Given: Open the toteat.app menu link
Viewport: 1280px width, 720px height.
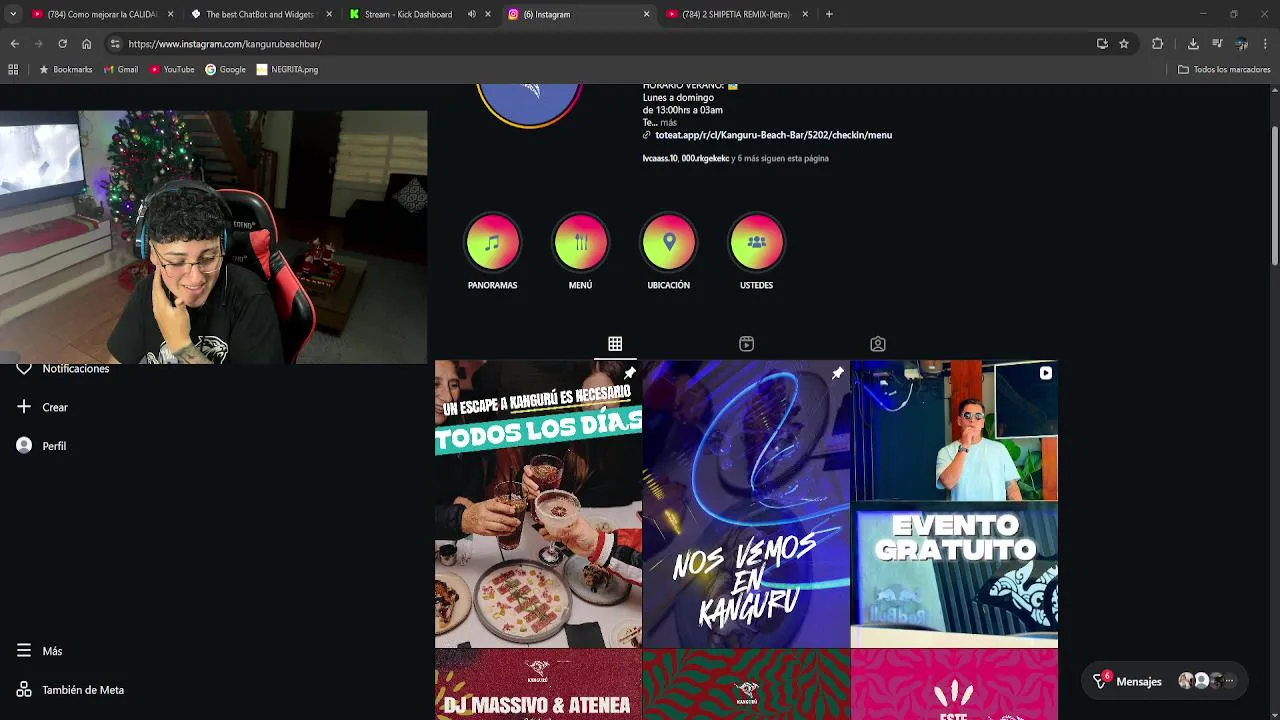Looking at the screenshot, I should 773,135.
